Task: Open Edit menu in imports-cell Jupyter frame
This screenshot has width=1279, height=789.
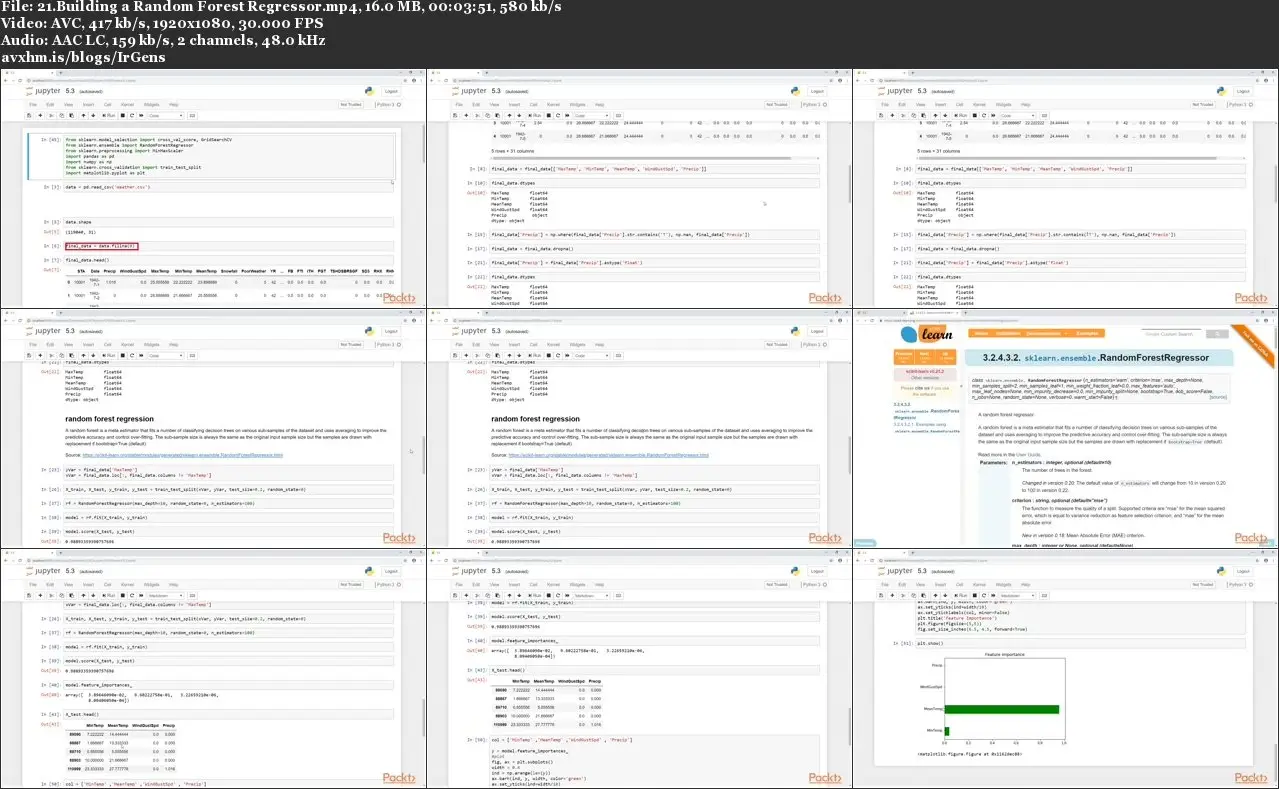Action: (50, 104)
